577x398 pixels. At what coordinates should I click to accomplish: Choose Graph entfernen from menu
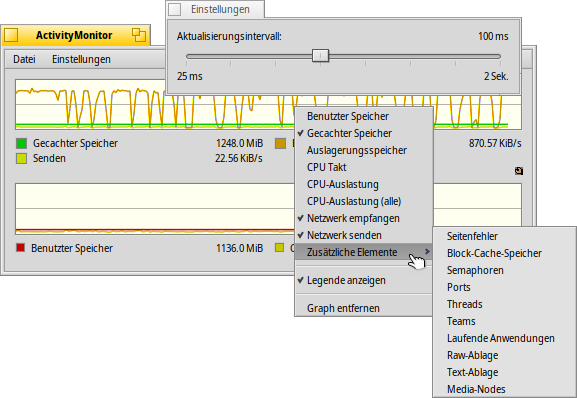coord(364,308)
